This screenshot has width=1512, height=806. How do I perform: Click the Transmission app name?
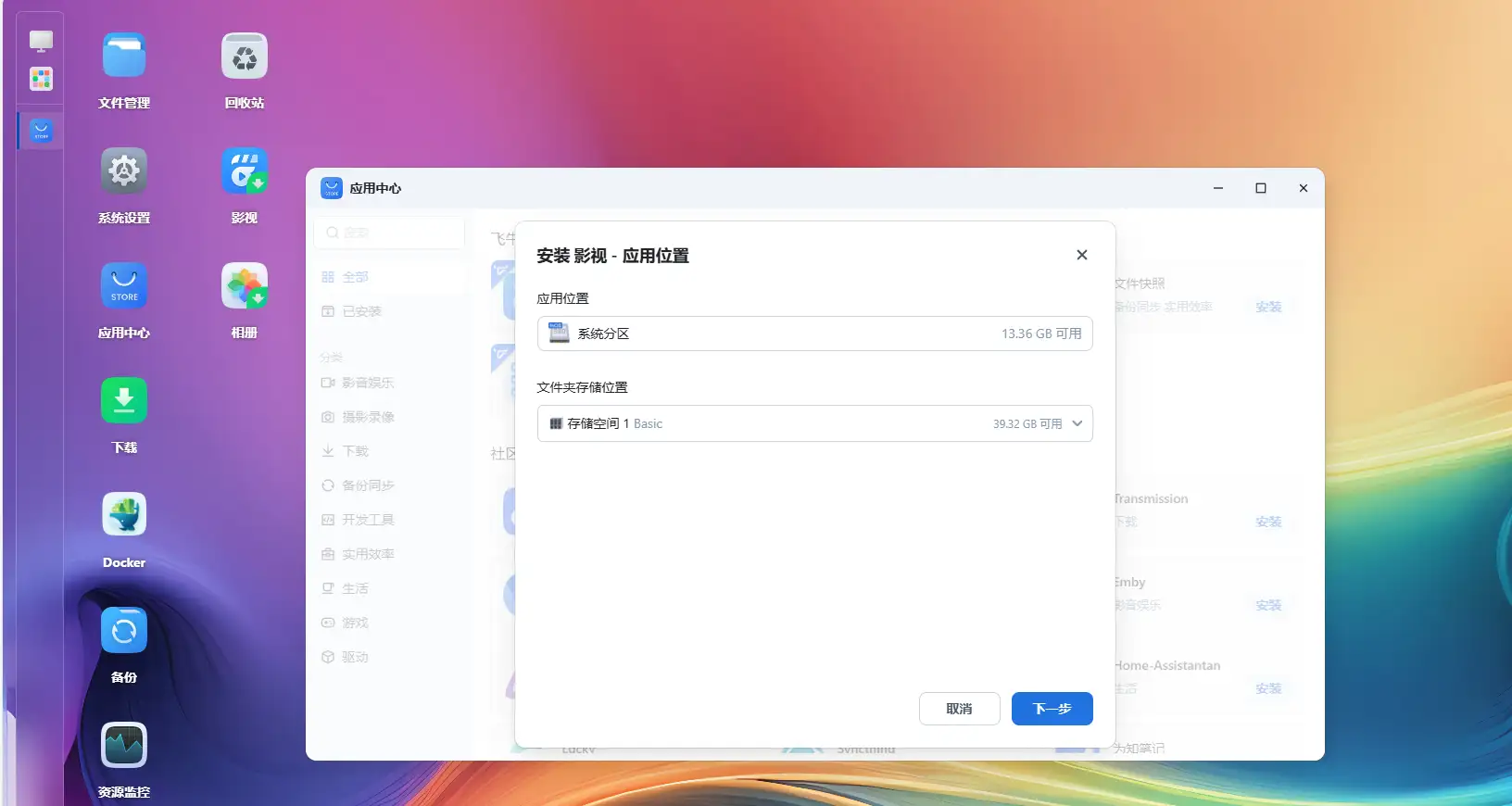pos(1151,498)
